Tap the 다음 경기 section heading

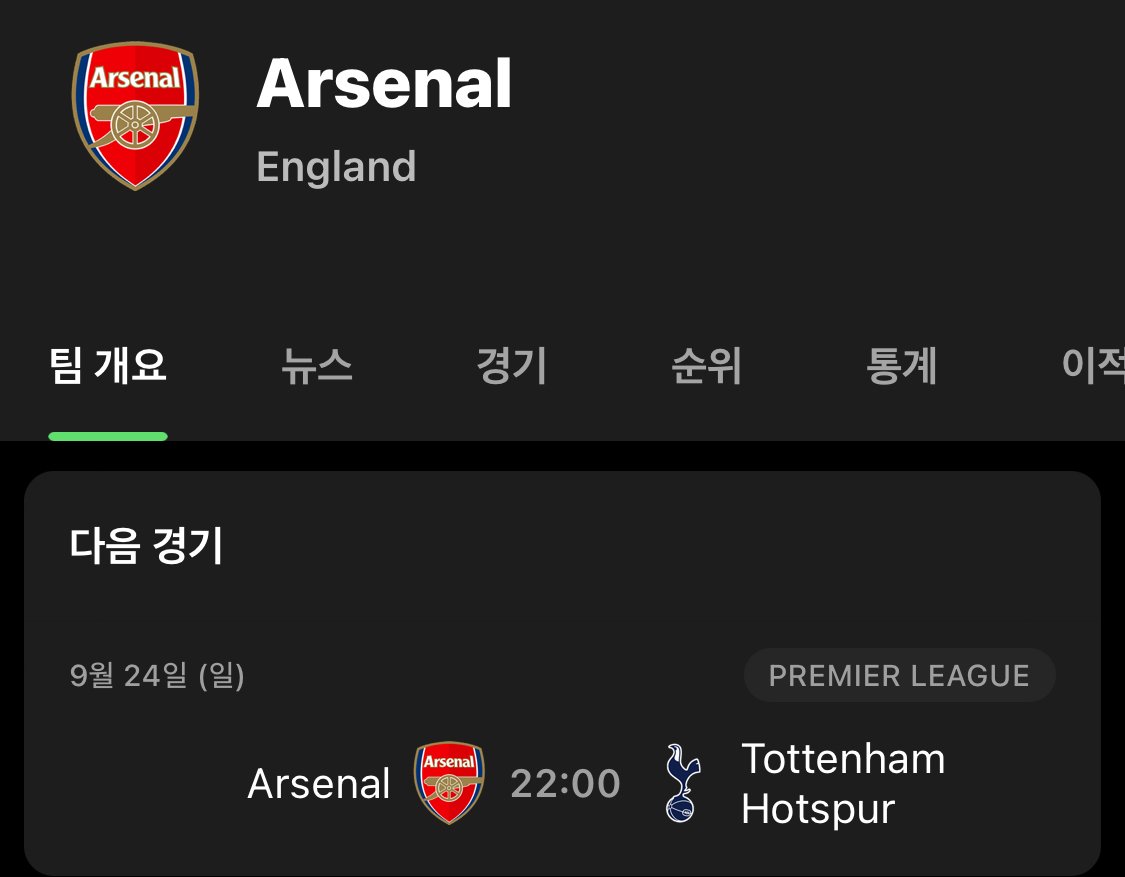(x=146, y=545)
